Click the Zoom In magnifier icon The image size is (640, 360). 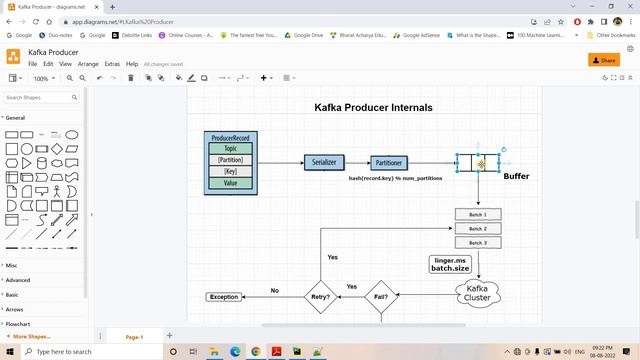click(x=70, y=78)
